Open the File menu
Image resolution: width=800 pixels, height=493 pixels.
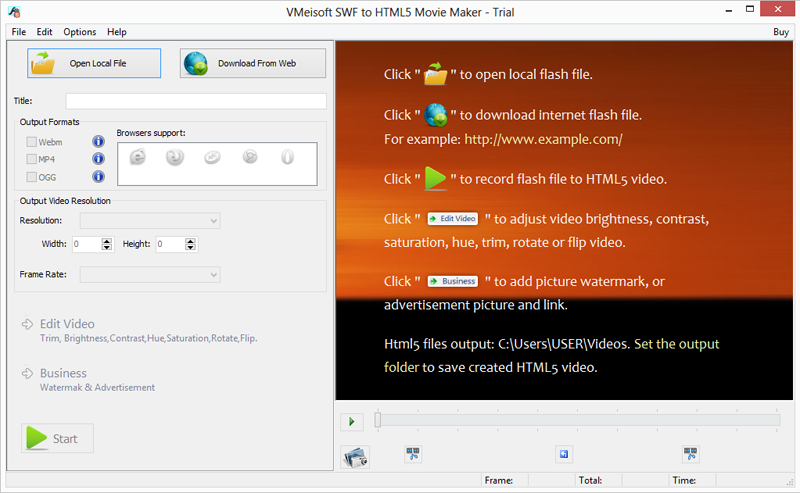19,32
